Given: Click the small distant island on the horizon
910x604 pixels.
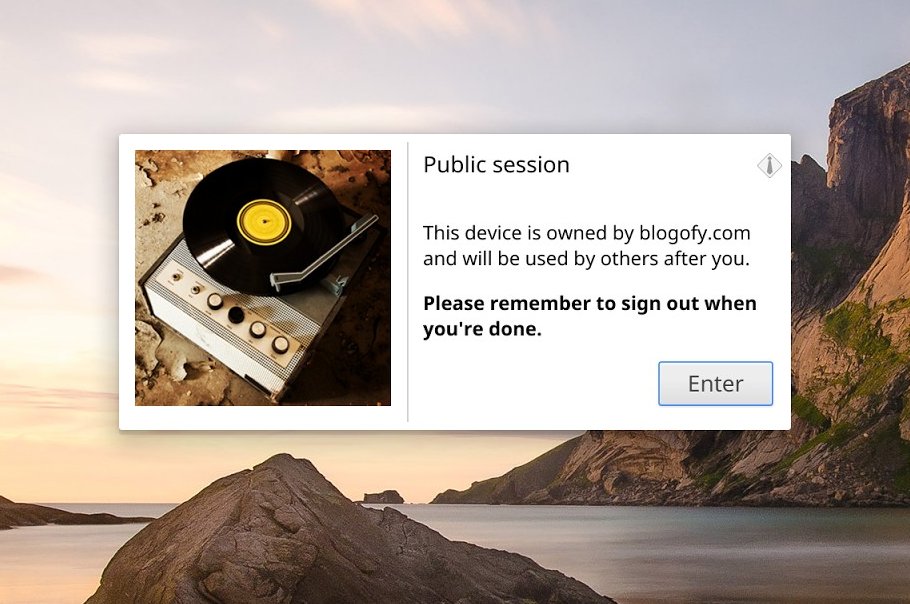Looking at the screenshot, I should point(383,497).
